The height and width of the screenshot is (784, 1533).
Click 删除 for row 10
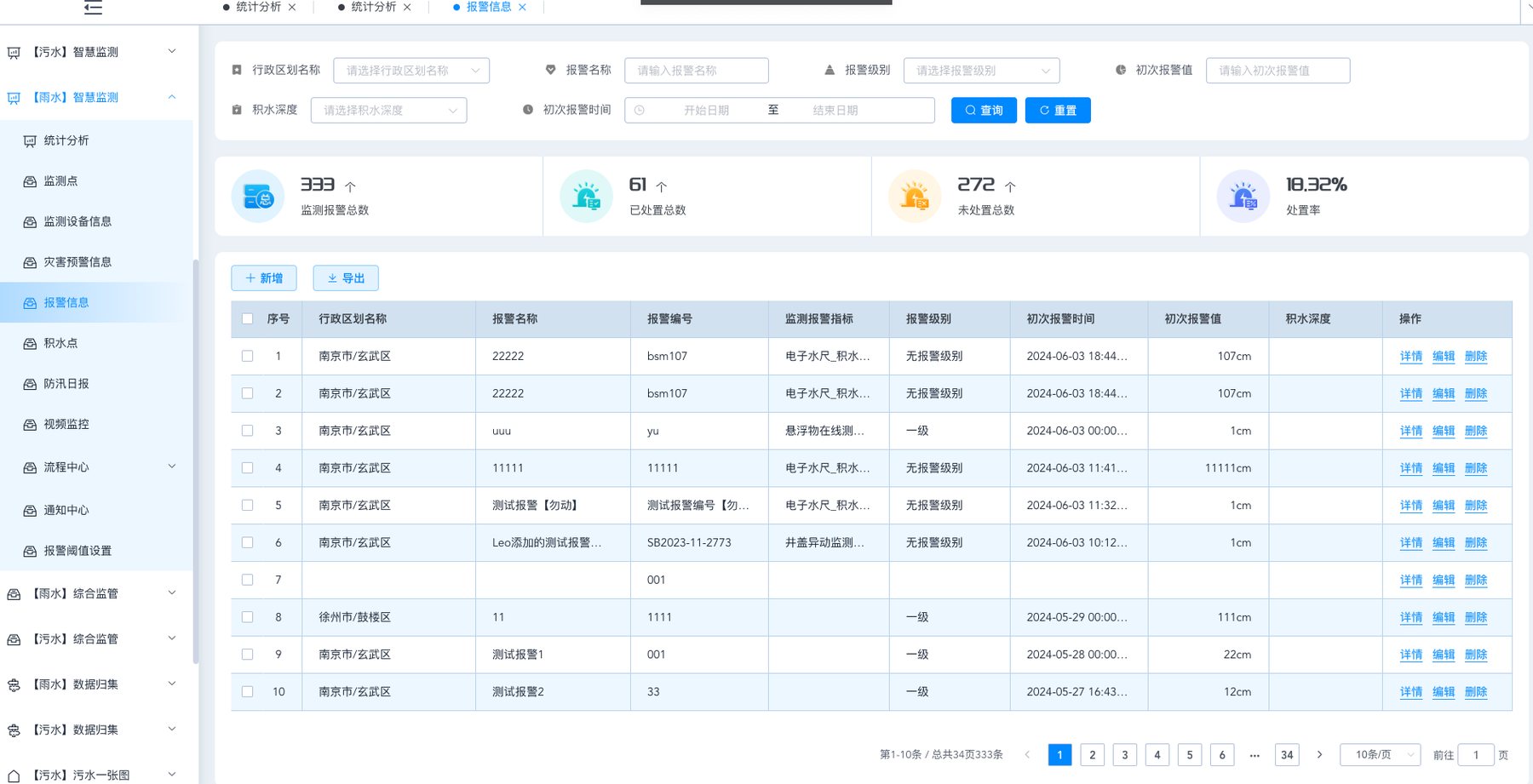point(1476,692)
